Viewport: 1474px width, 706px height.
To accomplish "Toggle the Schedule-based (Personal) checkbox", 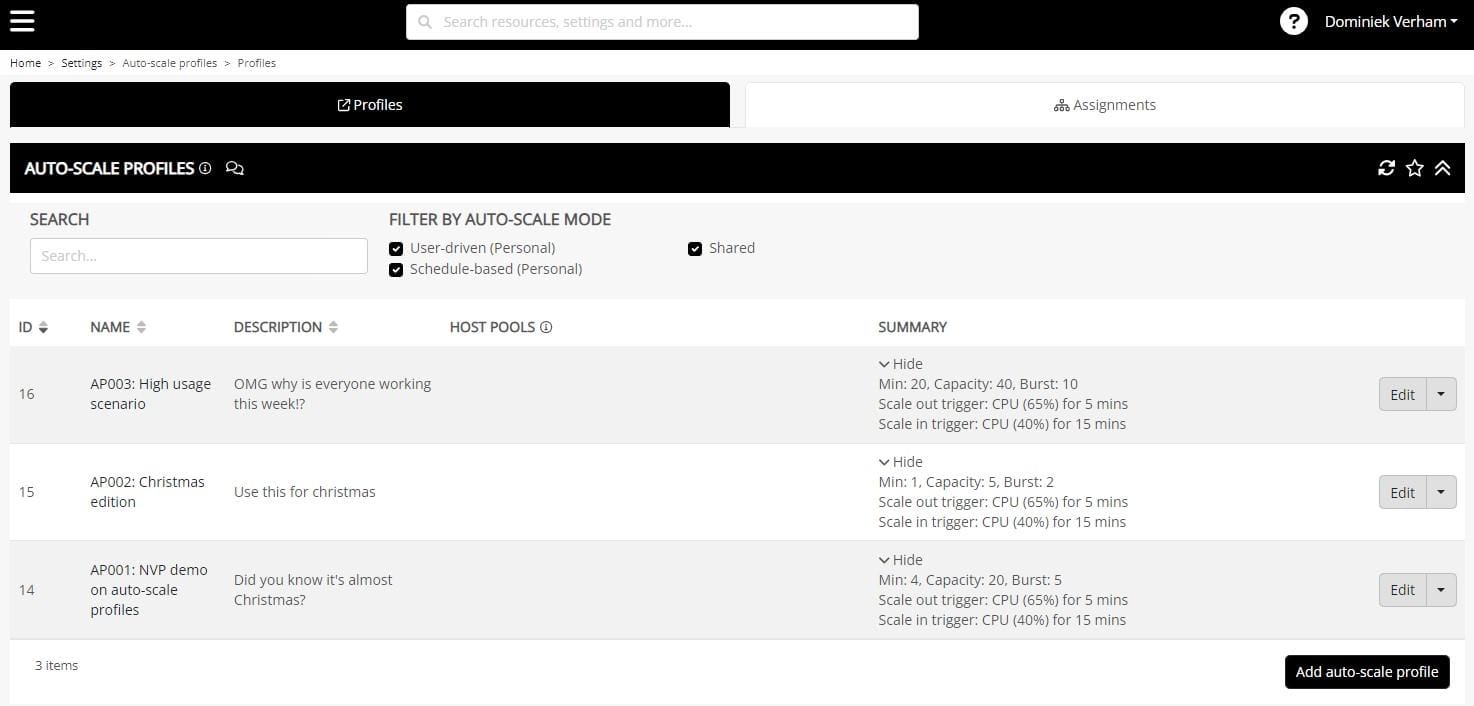I will [x=396, y=270].
